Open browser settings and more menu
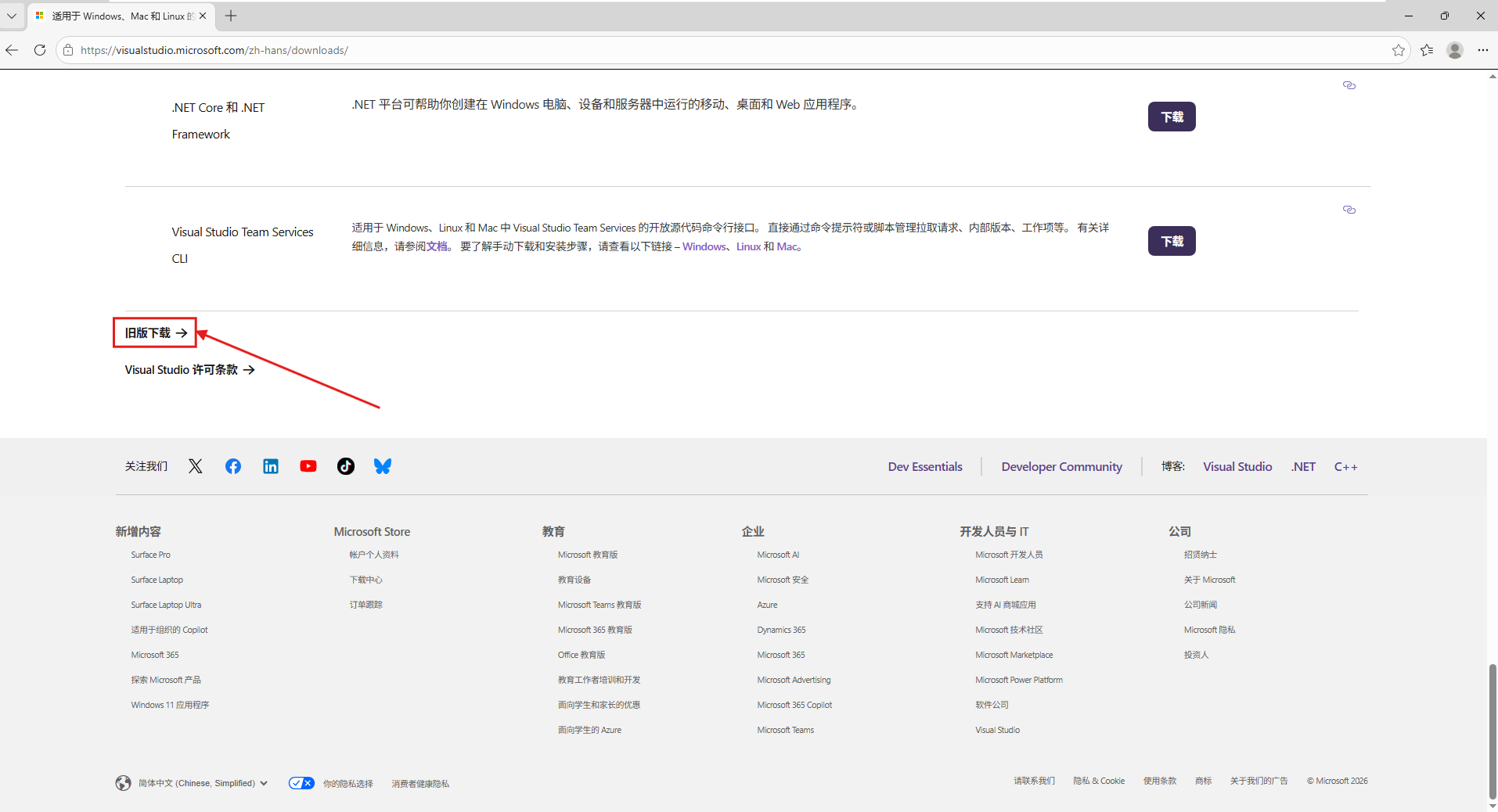The height and width of the screenshot is (812, 1498). 1483,50
